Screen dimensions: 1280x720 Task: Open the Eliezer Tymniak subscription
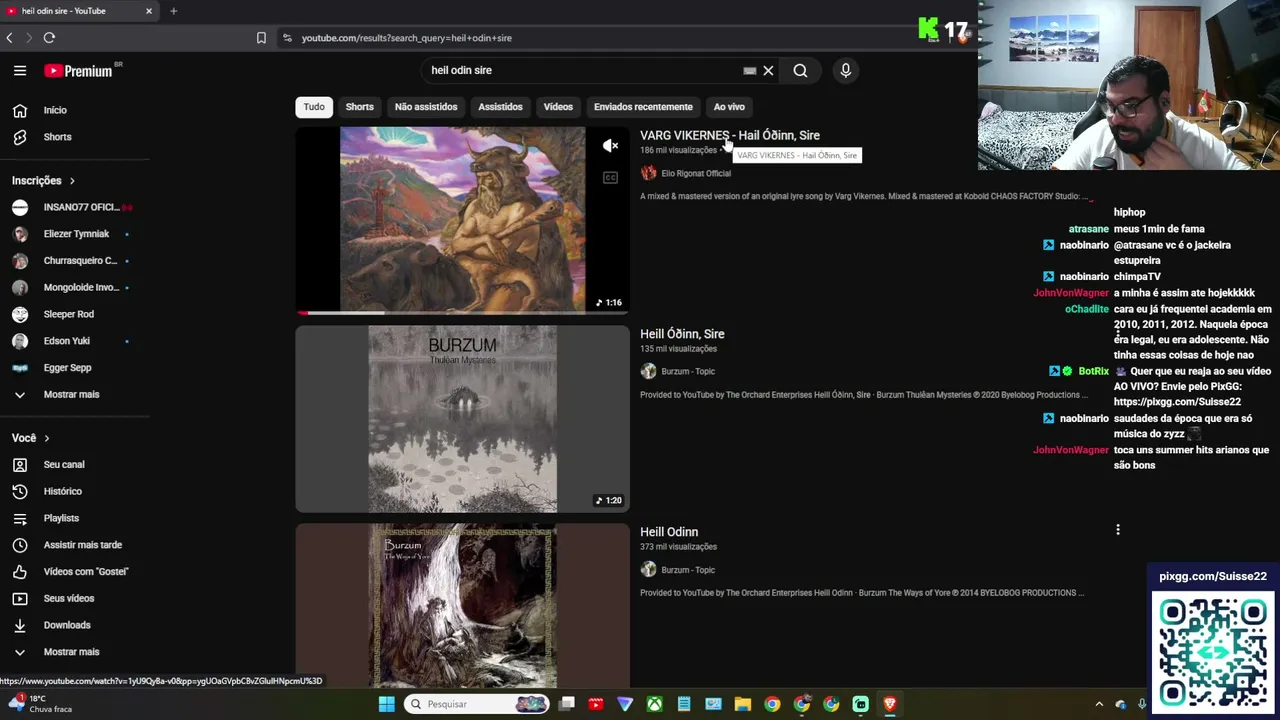[75, 234]
